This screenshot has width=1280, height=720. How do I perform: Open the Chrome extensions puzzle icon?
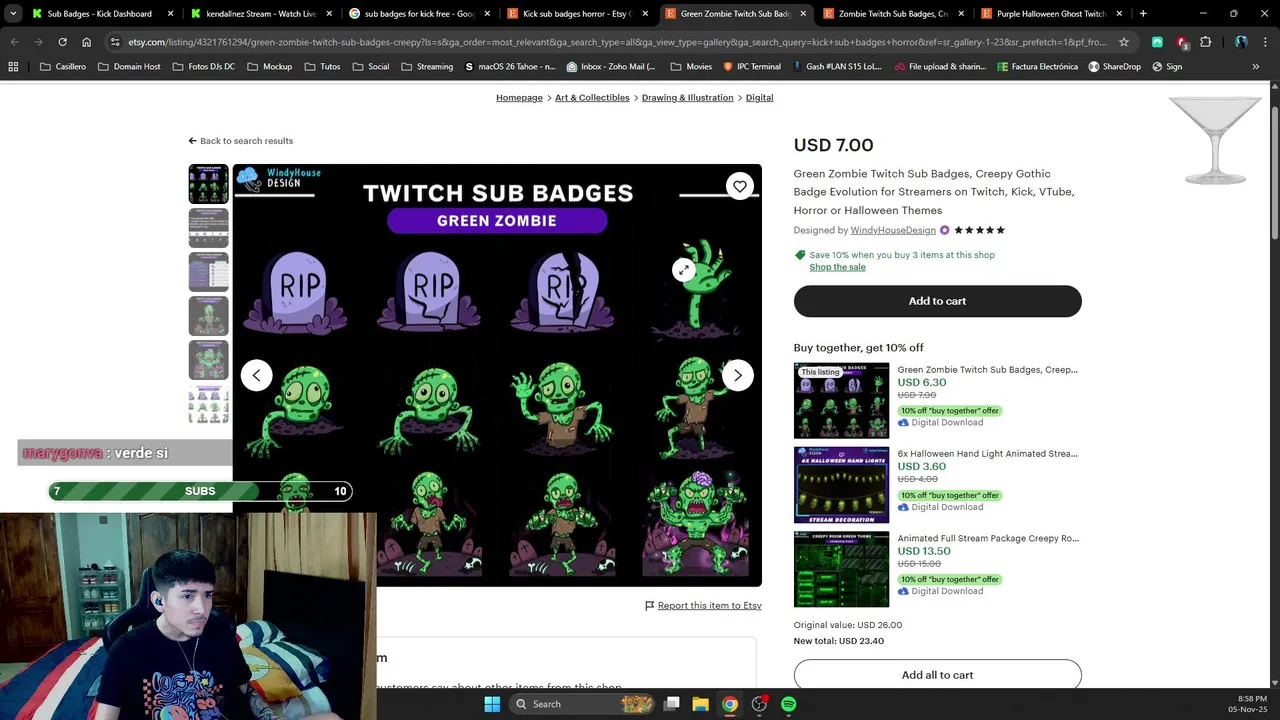(x=1205, y=42)
